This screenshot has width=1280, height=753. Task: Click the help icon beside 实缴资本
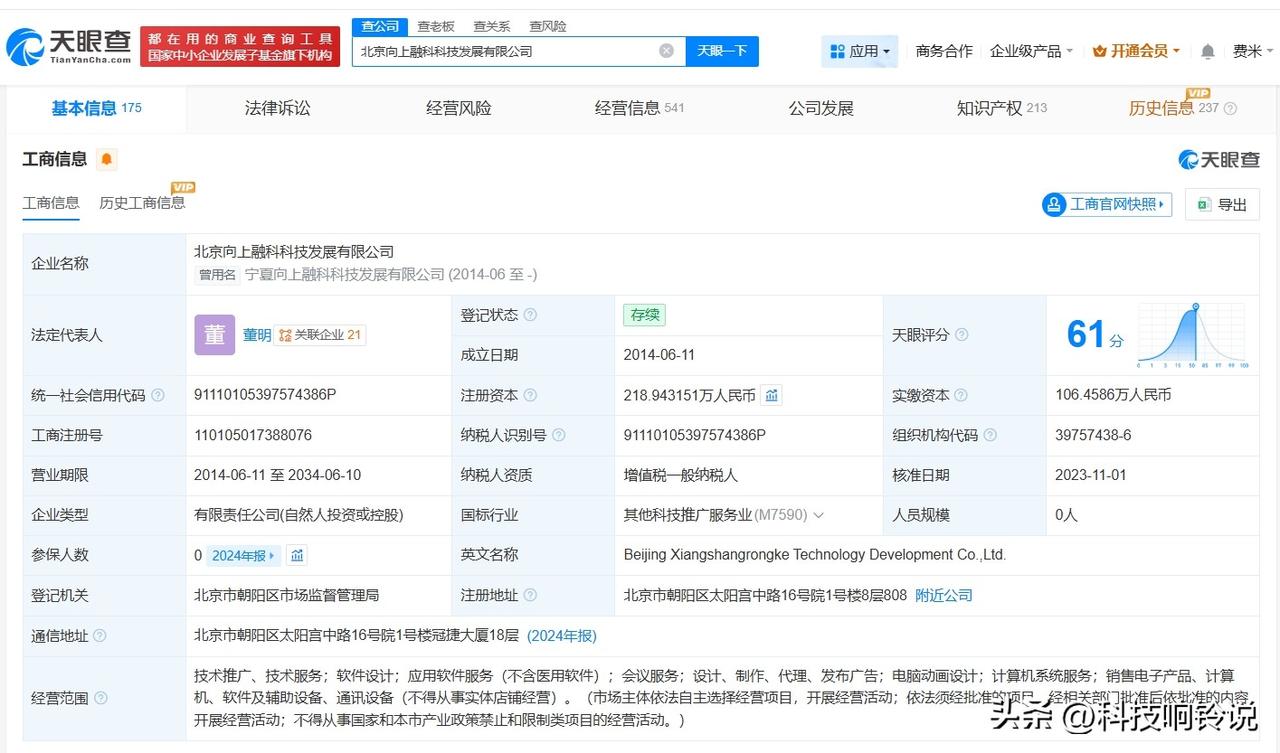[x=961, y=396]
